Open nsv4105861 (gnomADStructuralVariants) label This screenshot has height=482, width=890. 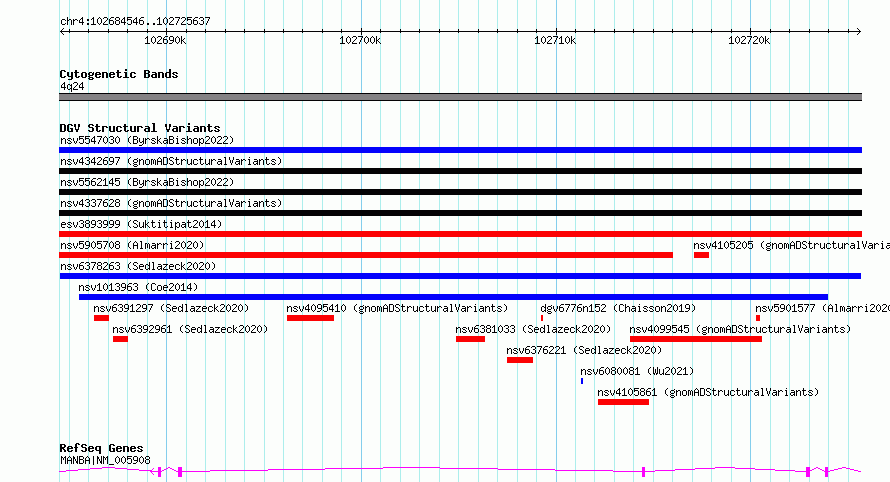coord(708,392)
